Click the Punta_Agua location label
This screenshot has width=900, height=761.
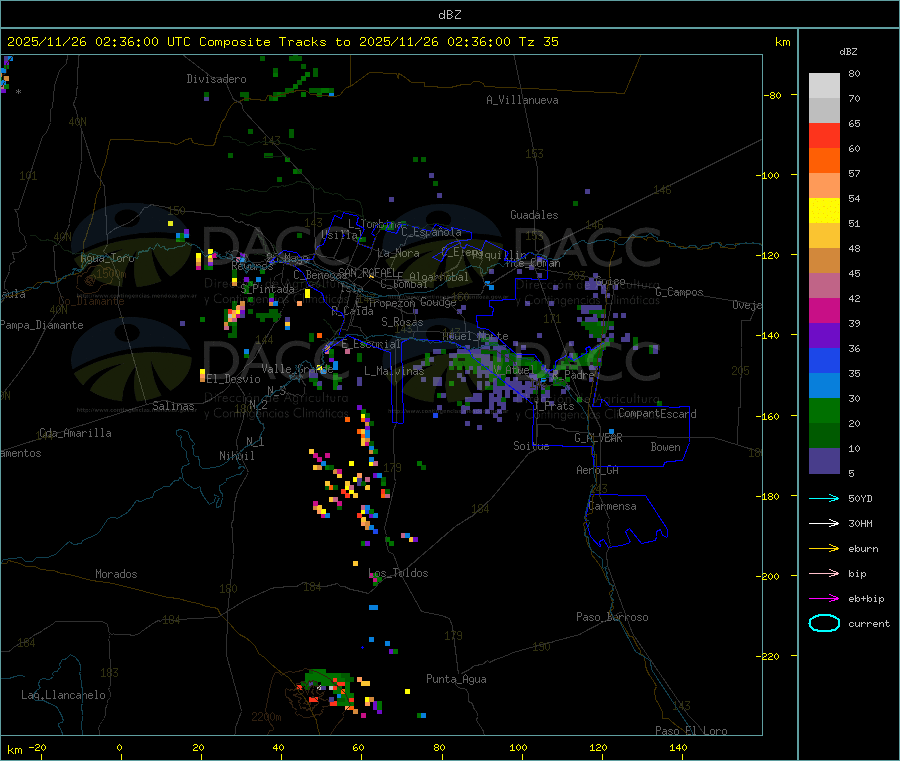456,679
